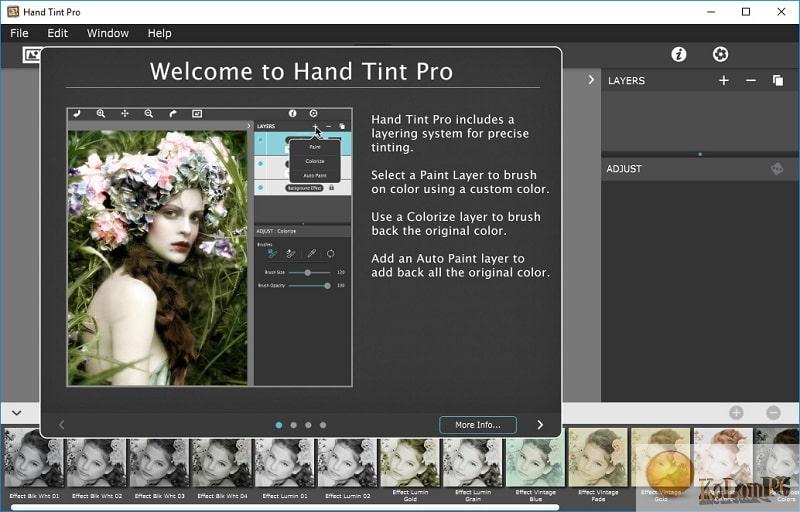Minimize the Hand Tint Pro window

coord(711,12)
